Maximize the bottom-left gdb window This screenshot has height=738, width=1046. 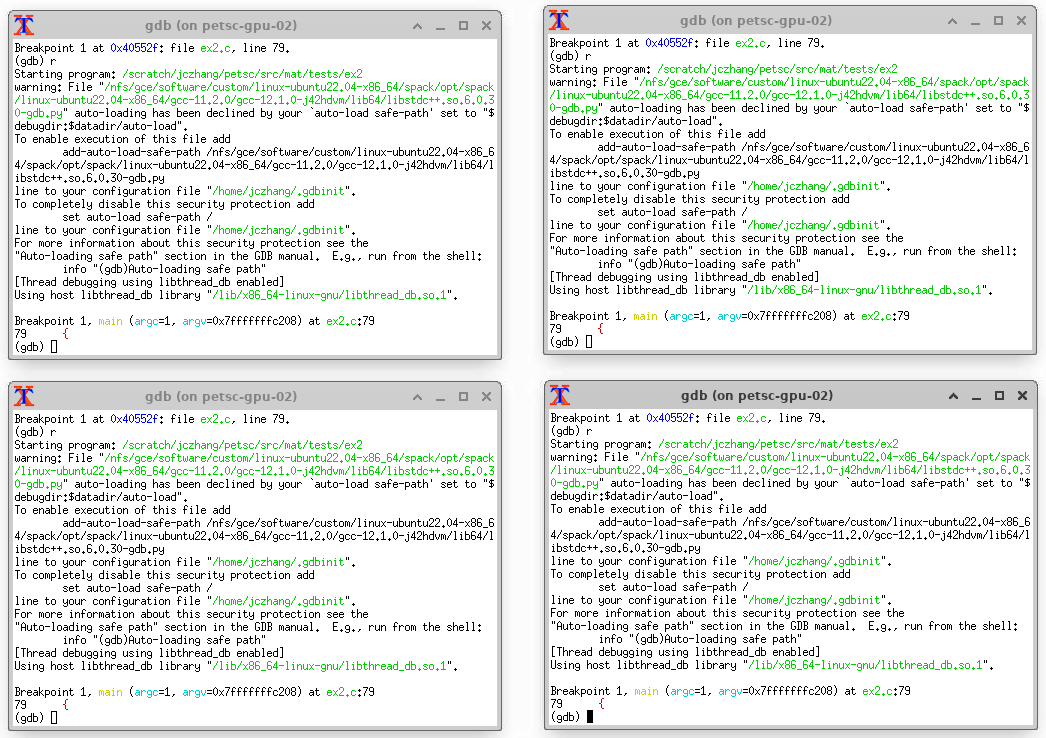pyautogui.click(x=463, y=396)
